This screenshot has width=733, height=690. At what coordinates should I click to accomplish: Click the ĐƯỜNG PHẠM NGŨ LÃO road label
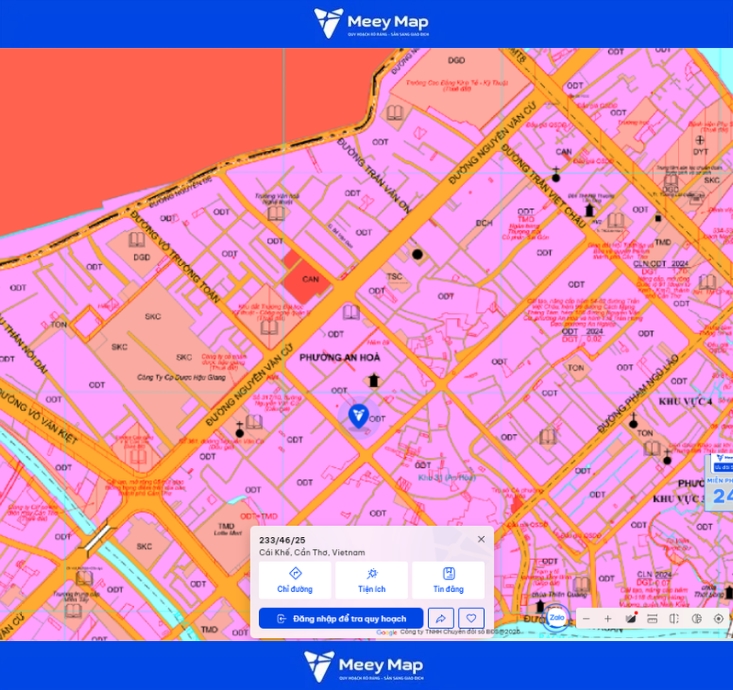tap(638, 394)
